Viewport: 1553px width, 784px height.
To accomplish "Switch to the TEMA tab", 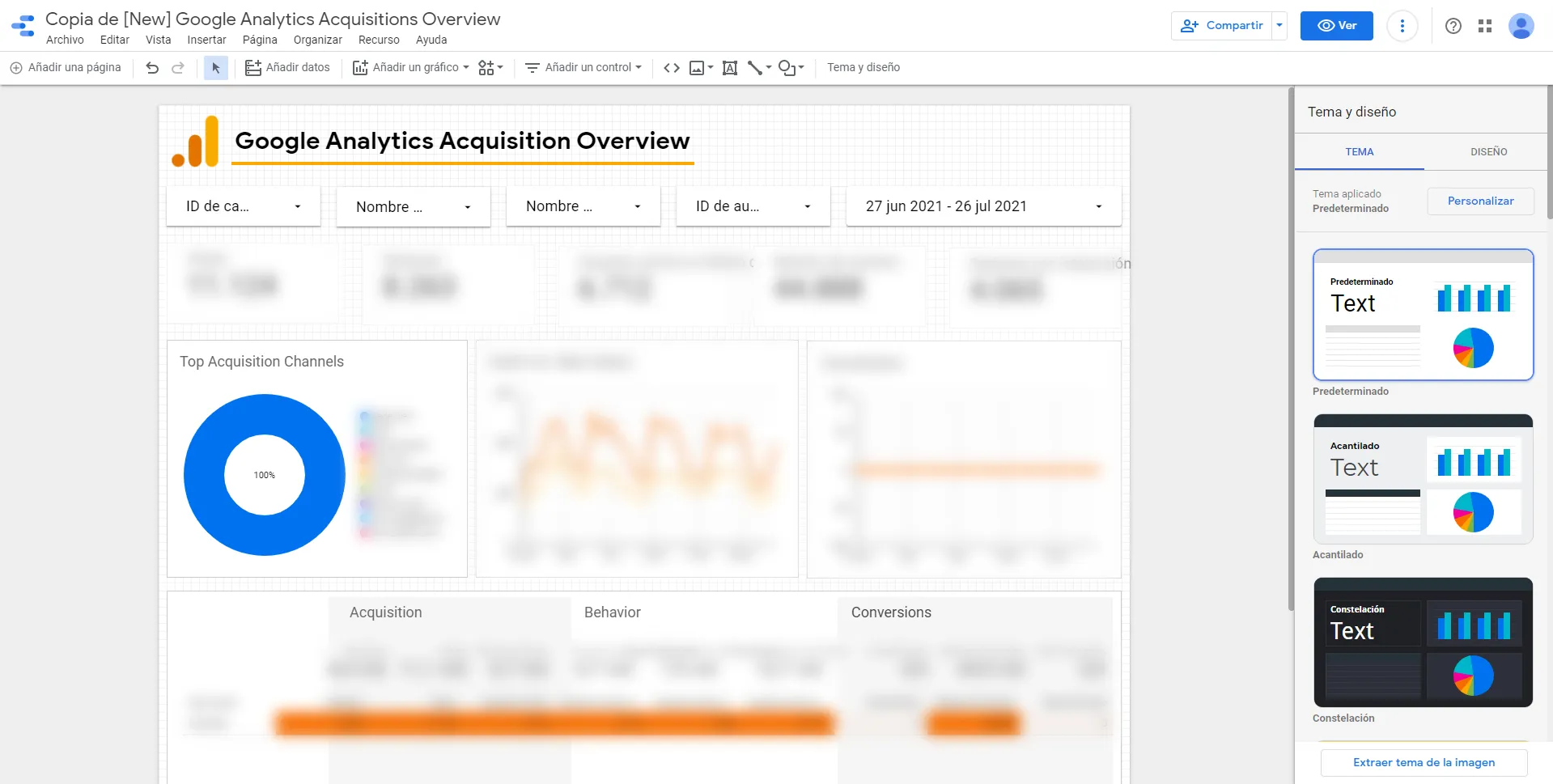I will [x=1360, y=152].
